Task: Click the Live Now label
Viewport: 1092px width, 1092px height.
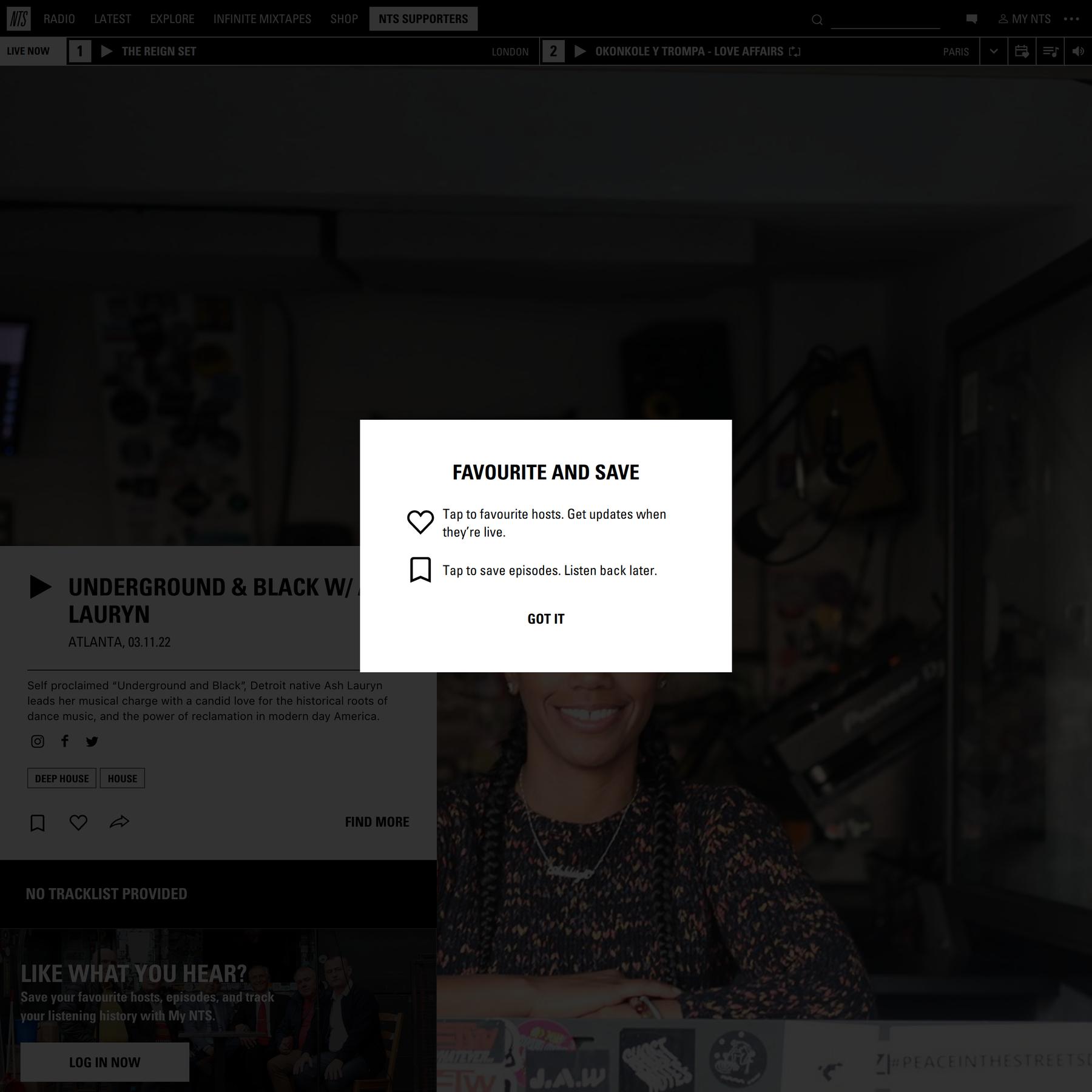Action: (x=29, y=51)
